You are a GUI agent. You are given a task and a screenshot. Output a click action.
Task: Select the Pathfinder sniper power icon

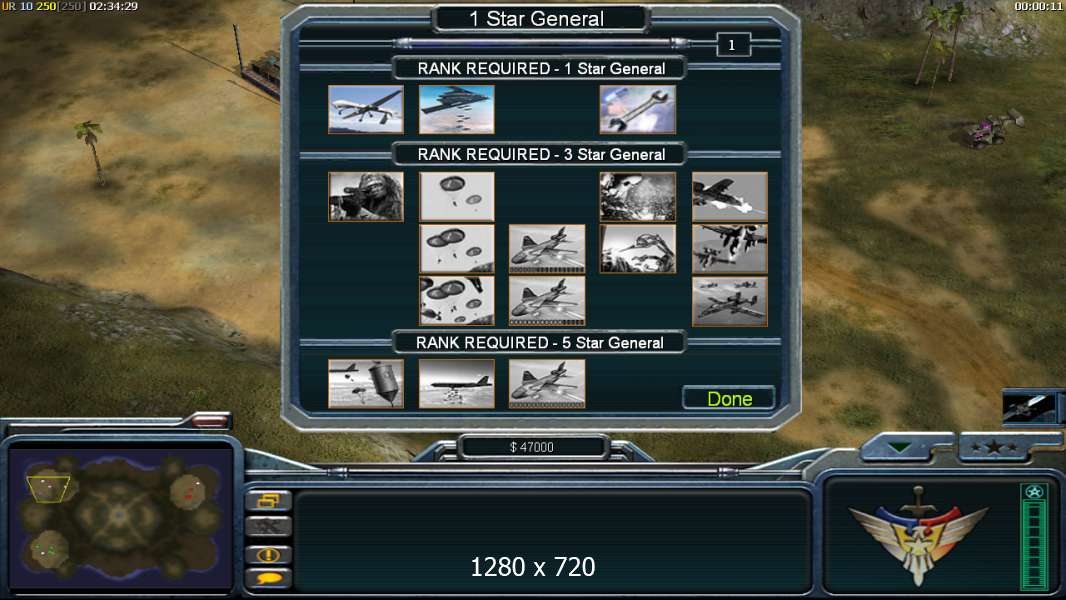366,196
